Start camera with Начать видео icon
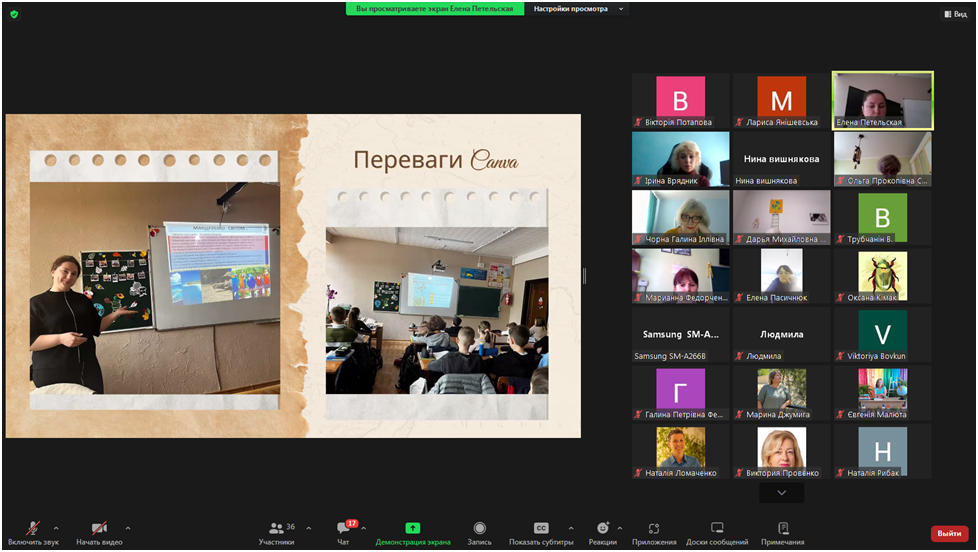 (x=99, y=529)
